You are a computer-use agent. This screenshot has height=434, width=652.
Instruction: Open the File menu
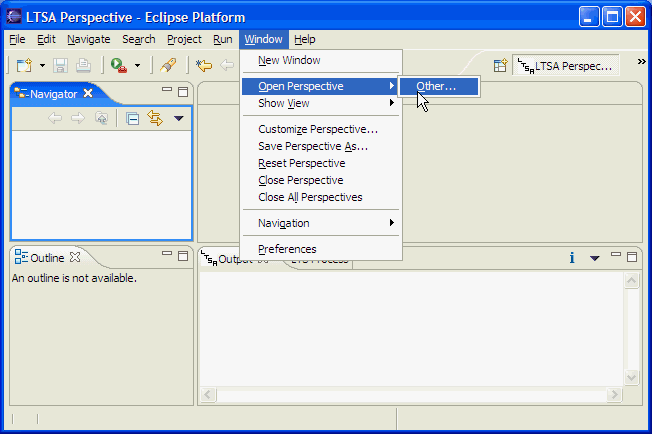tap(17, 39)
